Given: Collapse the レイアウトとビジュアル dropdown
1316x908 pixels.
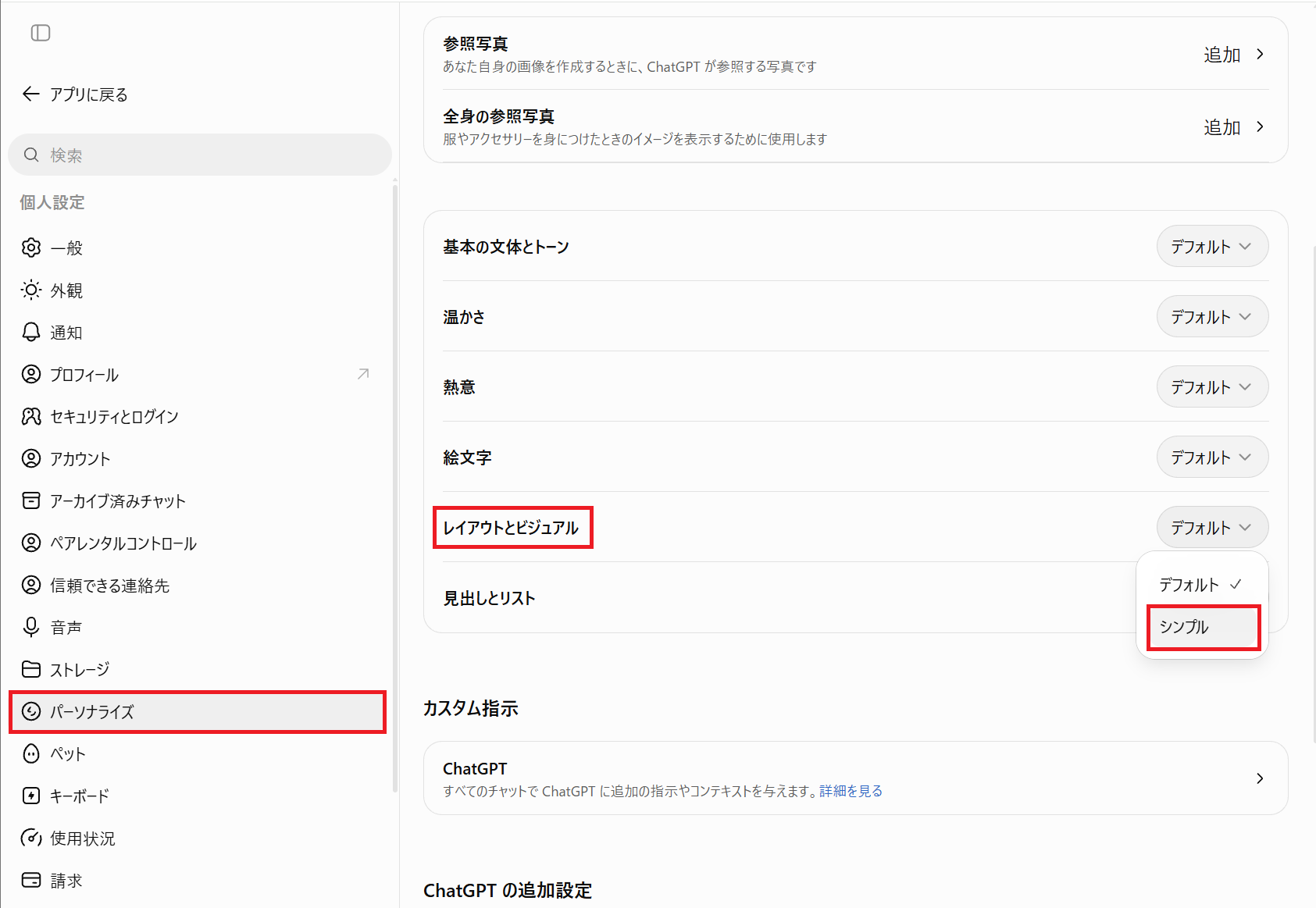Looking at the screenshot, I should 1212,527.
